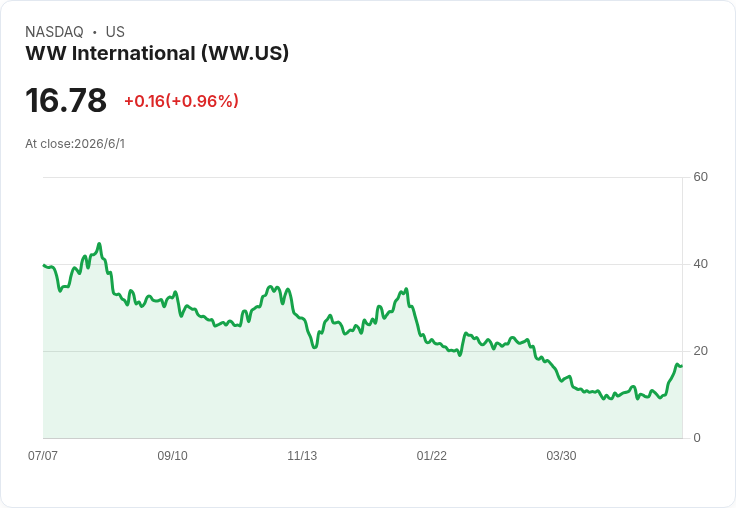This screenshot has width=736, height=508.
Task: Click the highest peak of the price line
Action: (99, 244)
